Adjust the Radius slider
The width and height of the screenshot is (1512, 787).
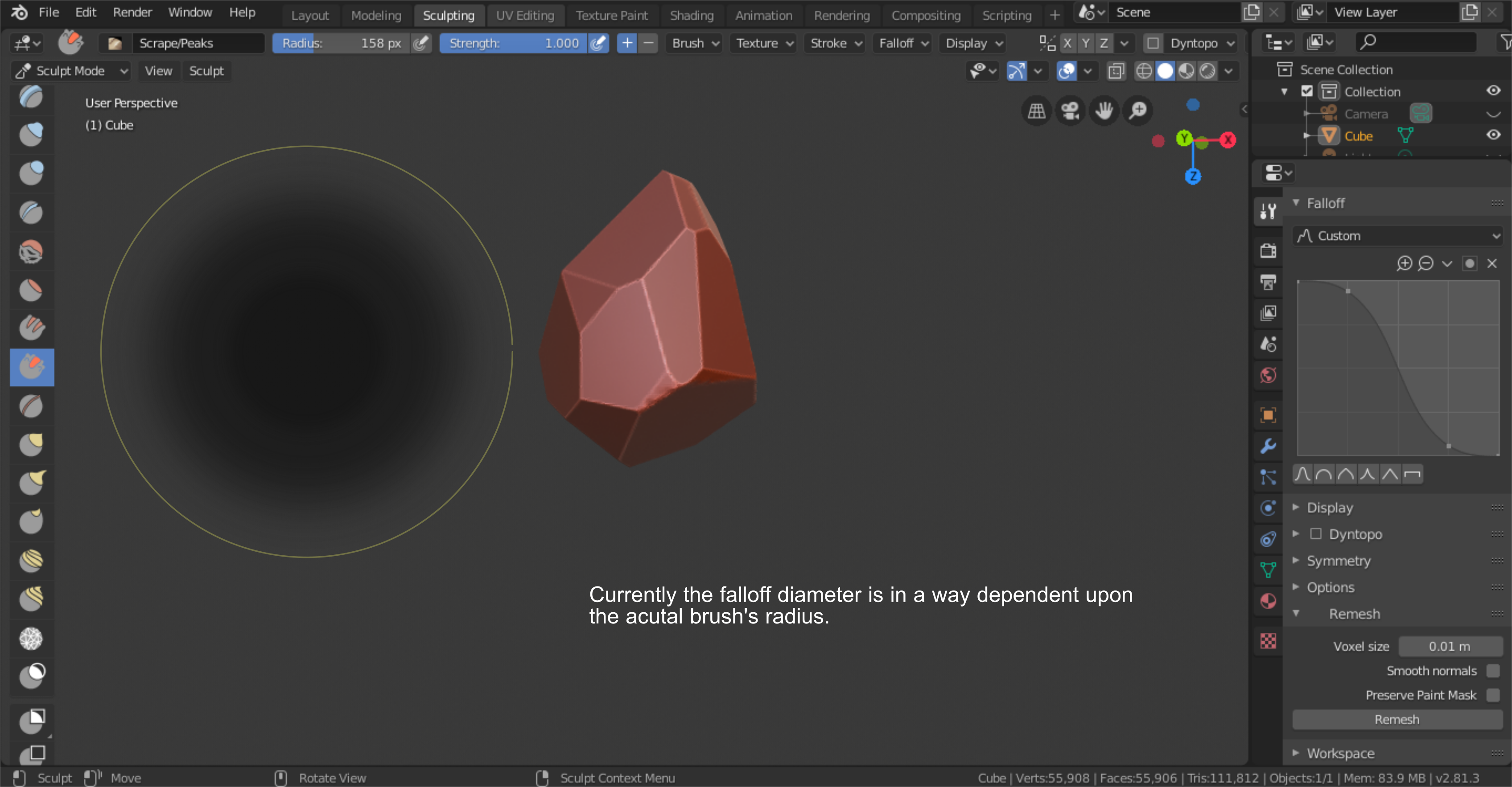(x=341, y=43)
